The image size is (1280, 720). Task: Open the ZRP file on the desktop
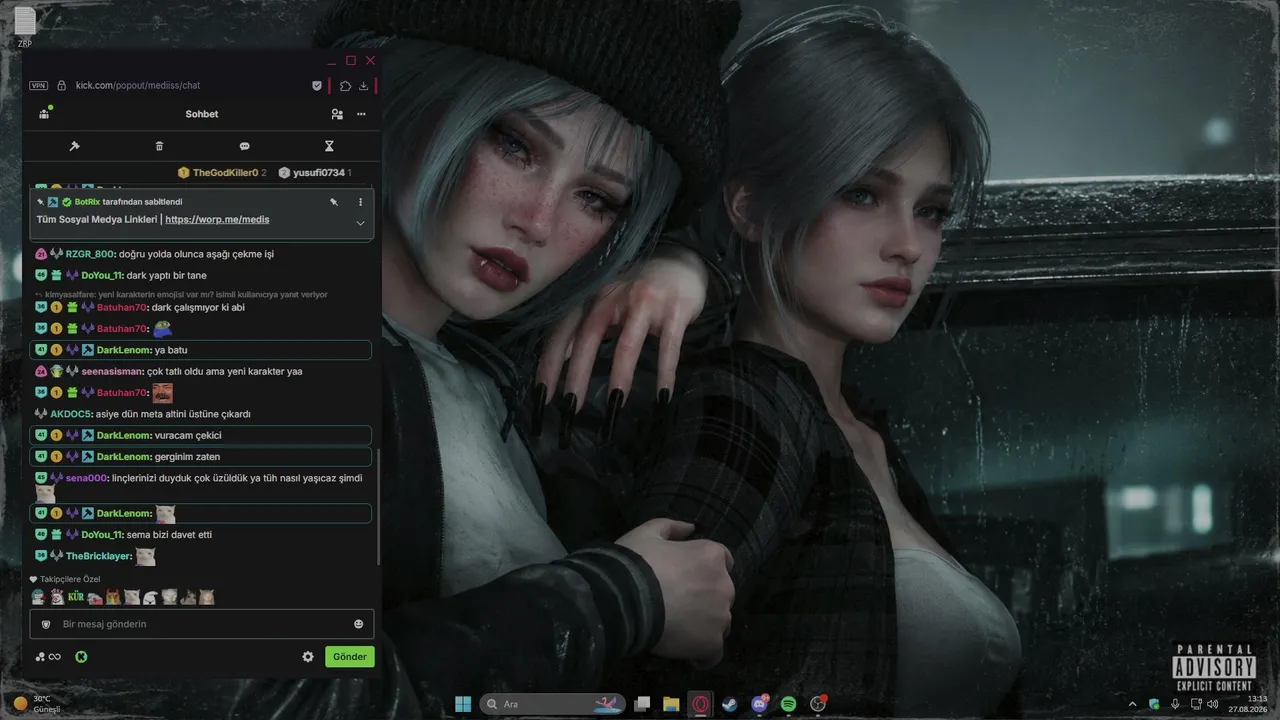25,28
